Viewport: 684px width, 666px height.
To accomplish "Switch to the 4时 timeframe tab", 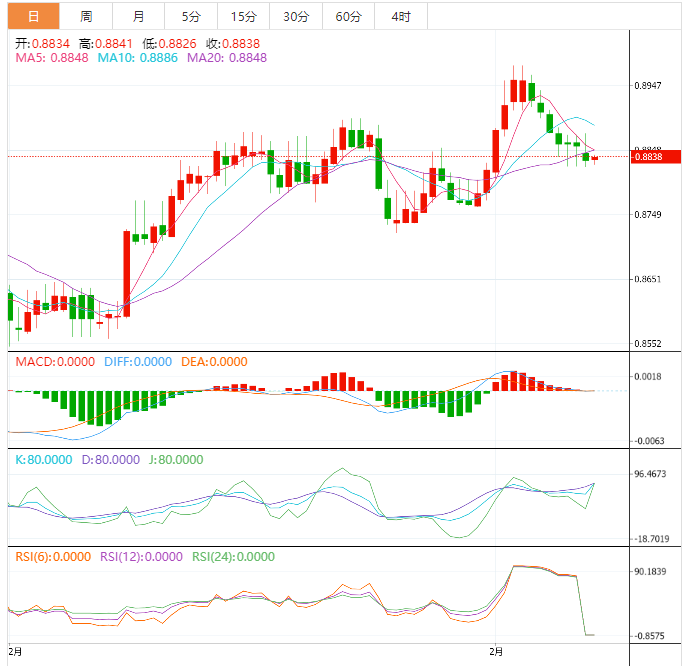I will click(x=400, y=16).
